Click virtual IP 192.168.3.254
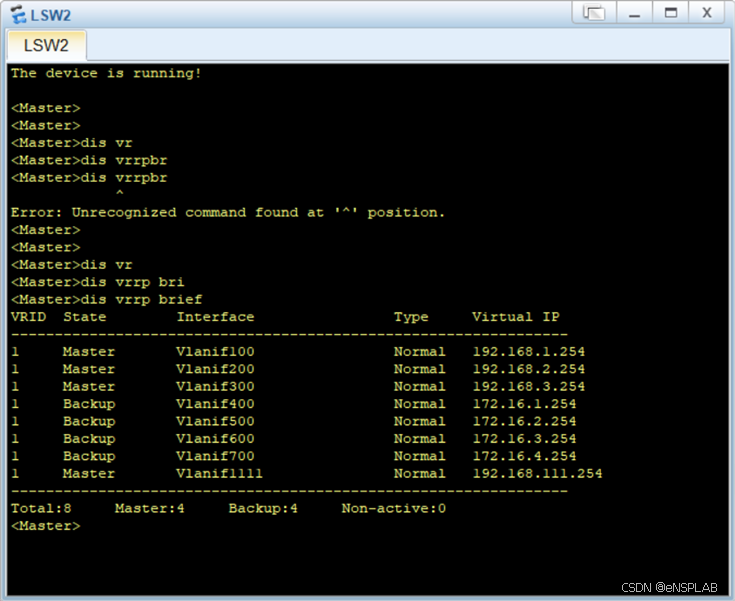The height and width of the screenshot is (601, 735). [x=529, y=386]
